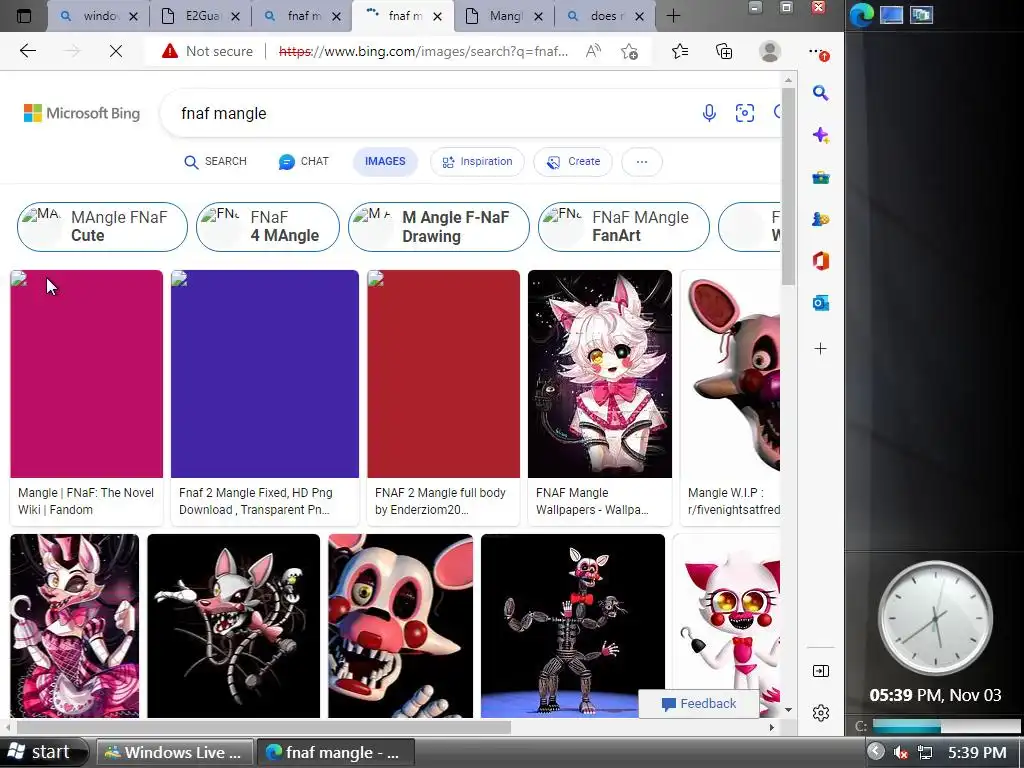Click the taskbar clock 5:39 PM
This screenshot has width=1024, height=768.
[977, 752]
